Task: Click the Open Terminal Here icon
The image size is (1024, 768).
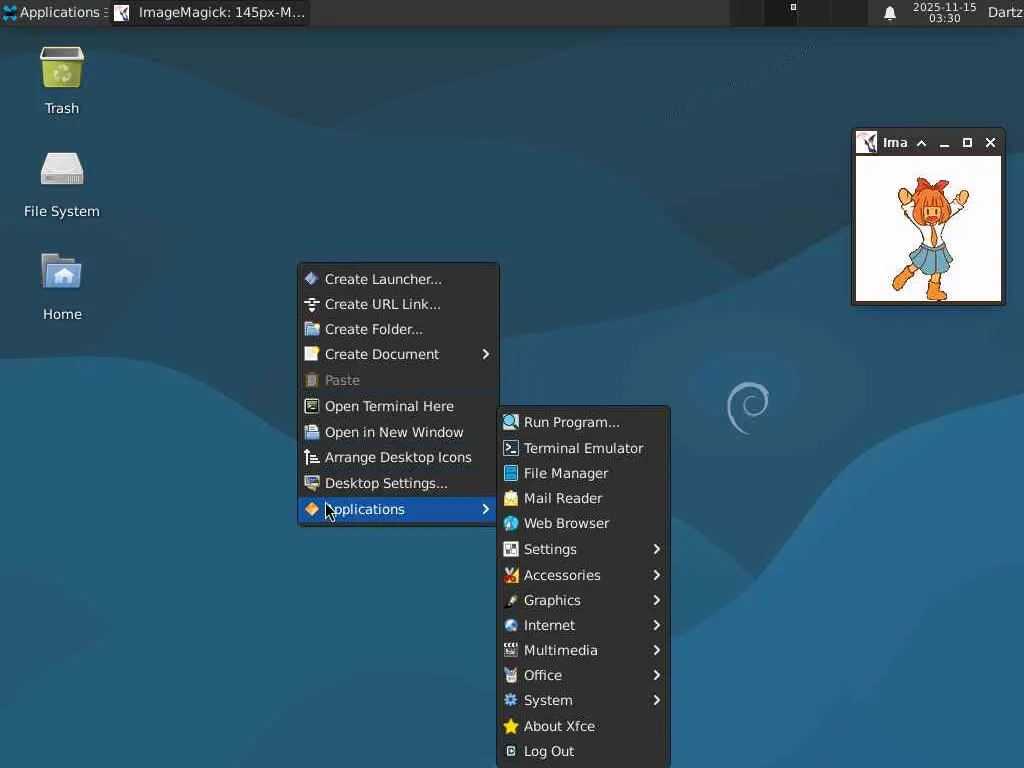Action: click(x=312, y=406)
